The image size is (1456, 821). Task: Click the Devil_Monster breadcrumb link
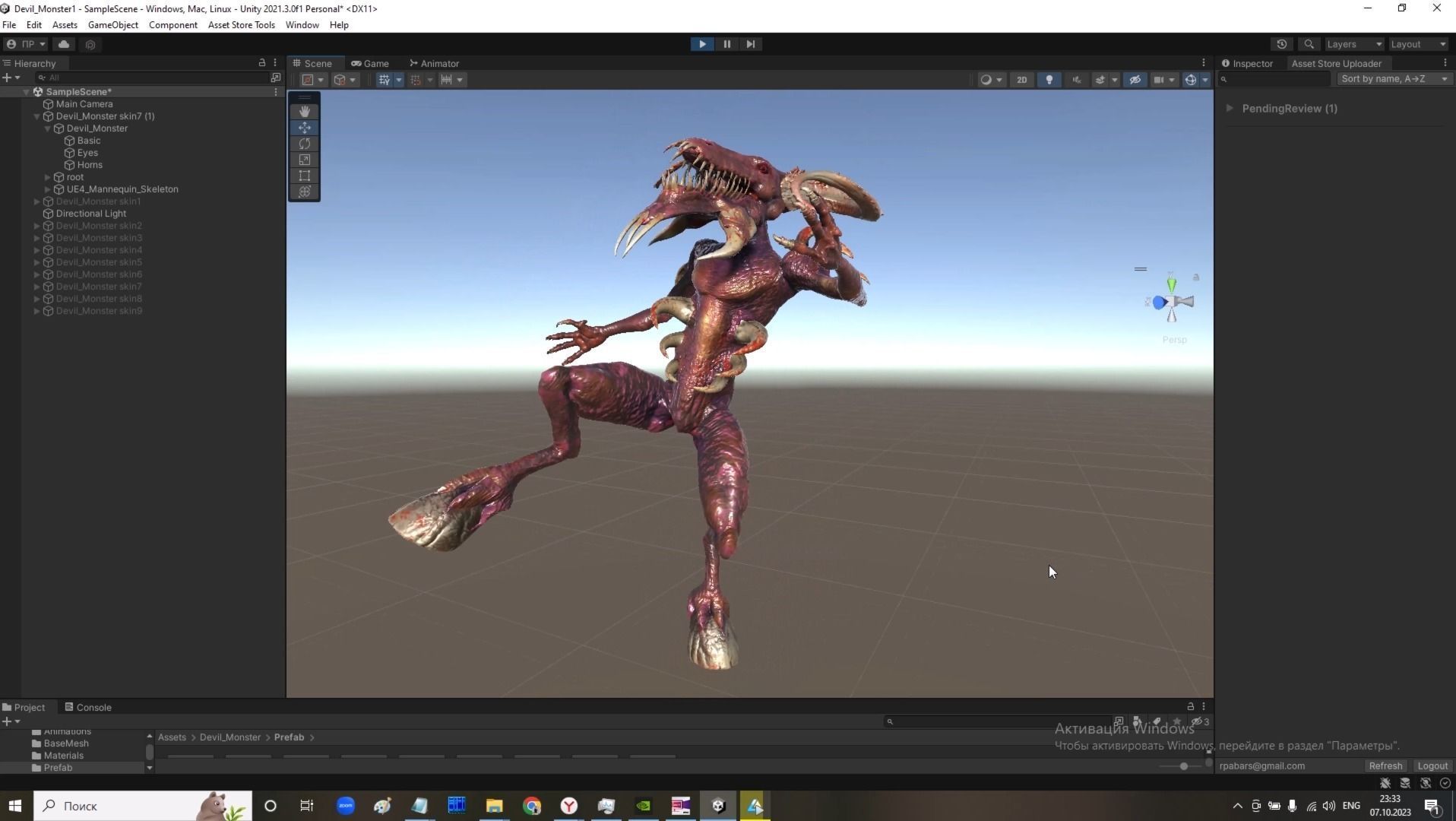click(229, 737)
